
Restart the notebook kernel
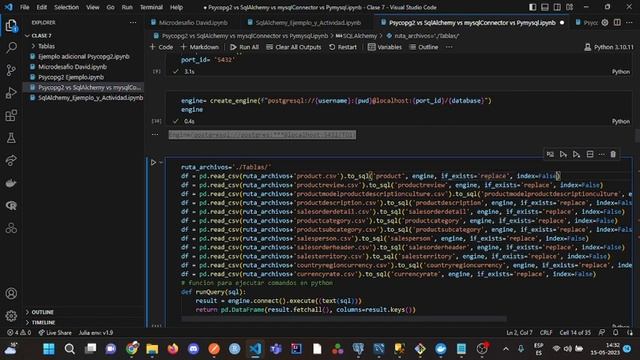(x=343, y=47)
